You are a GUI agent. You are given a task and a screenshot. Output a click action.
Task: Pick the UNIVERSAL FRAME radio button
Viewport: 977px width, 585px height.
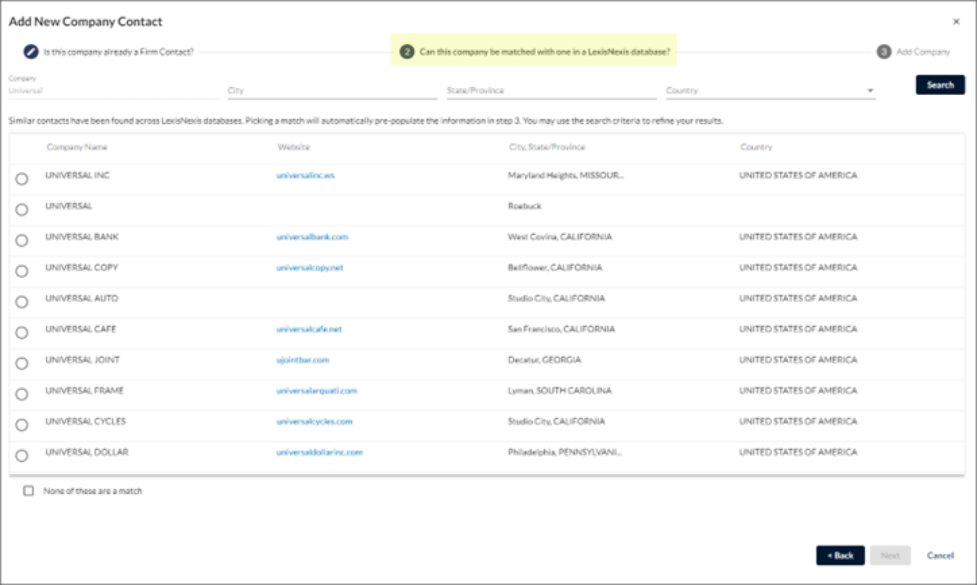click(x=22, y=394)
